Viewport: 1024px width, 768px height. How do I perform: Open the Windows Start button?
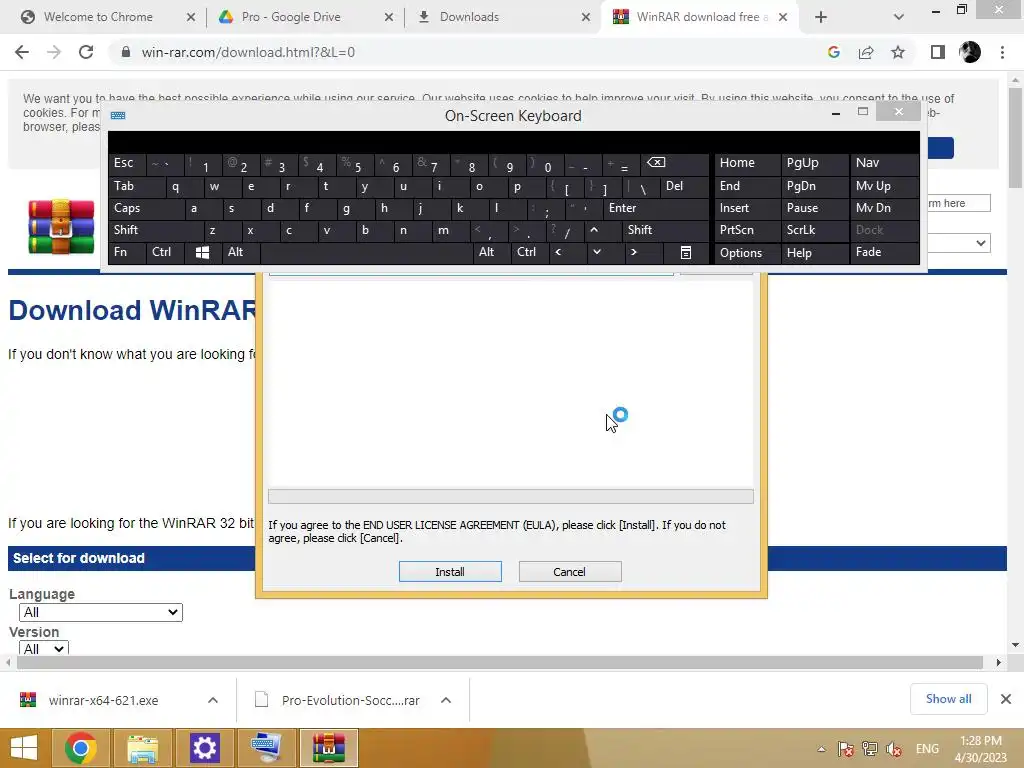pos(24,748)
